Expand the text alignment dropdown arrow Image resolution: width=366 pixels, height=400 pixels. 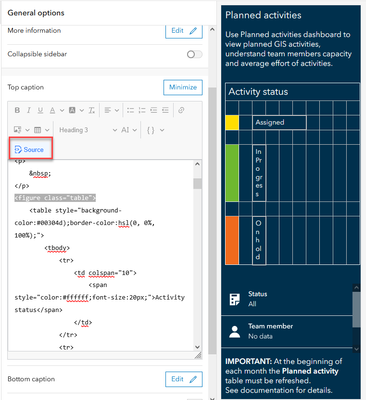pyautogui.click(x=117, y=110)
